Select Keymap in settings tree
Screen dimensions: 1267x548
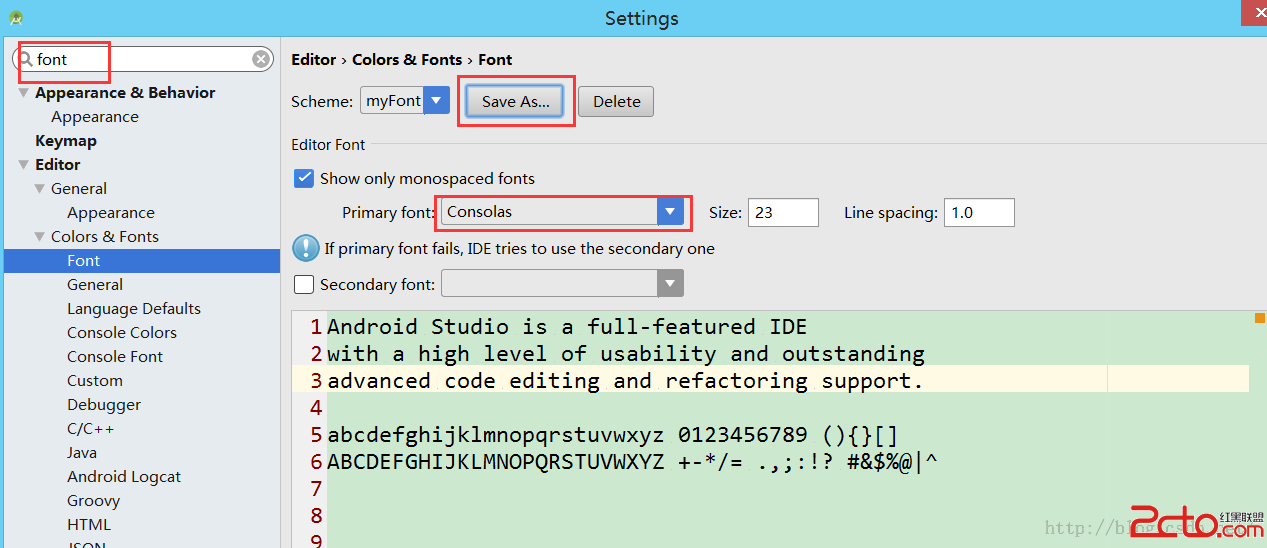[x=66, y=141]
